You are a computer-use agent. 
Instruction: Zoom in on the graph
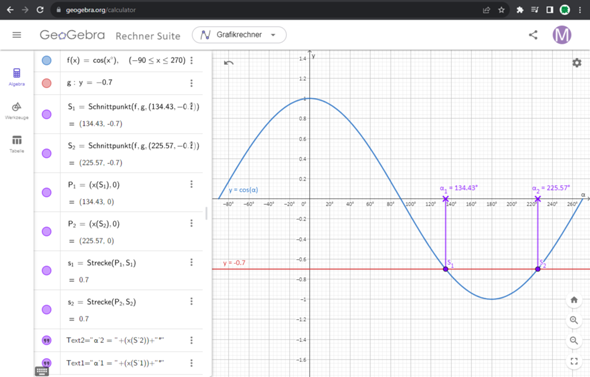tap(574, 320)
